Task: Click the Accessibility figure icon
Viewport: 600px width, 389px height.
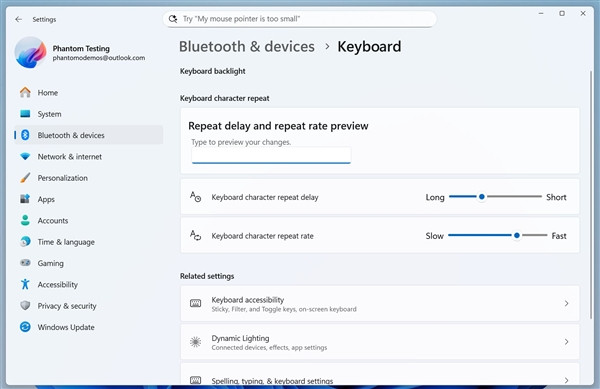Action: point(25,284)
